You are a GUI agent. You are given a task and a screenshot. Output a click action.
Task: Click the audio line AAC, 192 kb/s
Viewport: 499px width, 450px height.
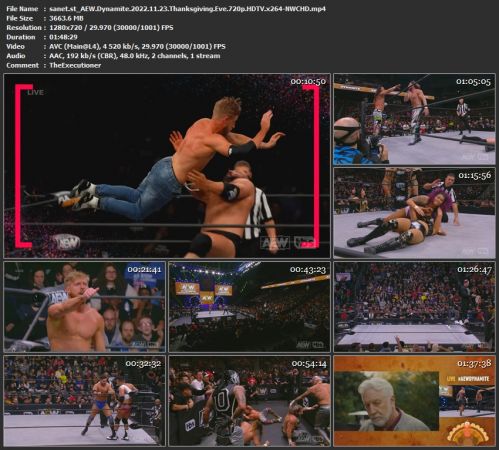pyautogui.click(x=135, y=56)
